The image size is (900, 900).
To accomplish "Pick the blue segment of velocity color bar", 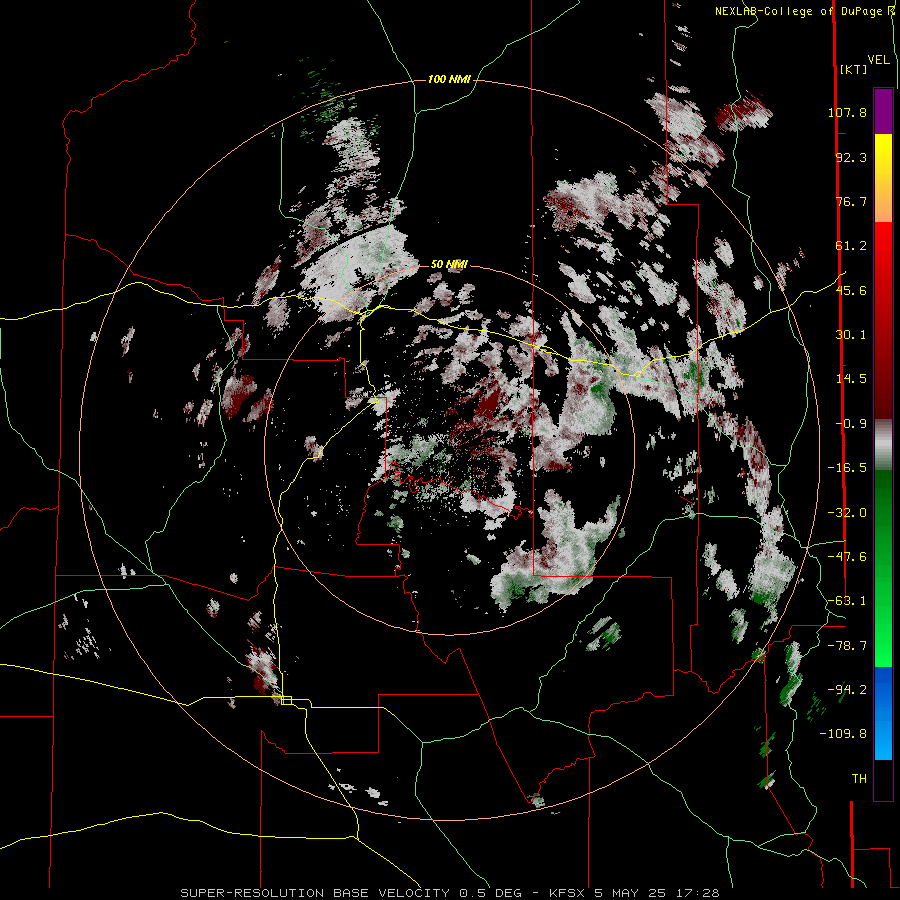I will [x=883, y=713].
